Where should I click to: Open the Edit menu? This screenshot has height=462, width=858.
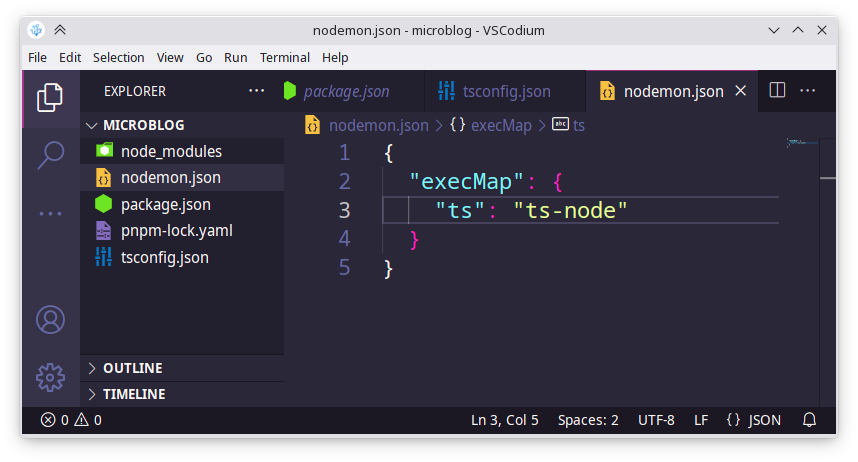[70, 57]
